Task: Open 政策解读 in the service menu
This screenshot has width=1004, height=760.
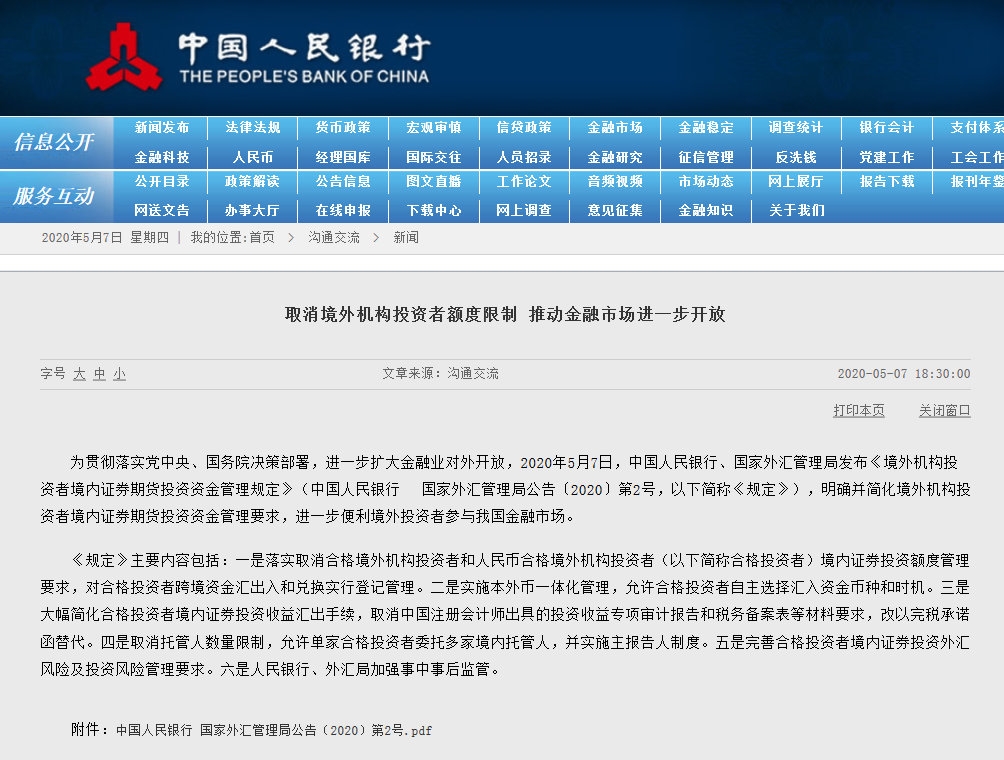Action: pos(253,182)
